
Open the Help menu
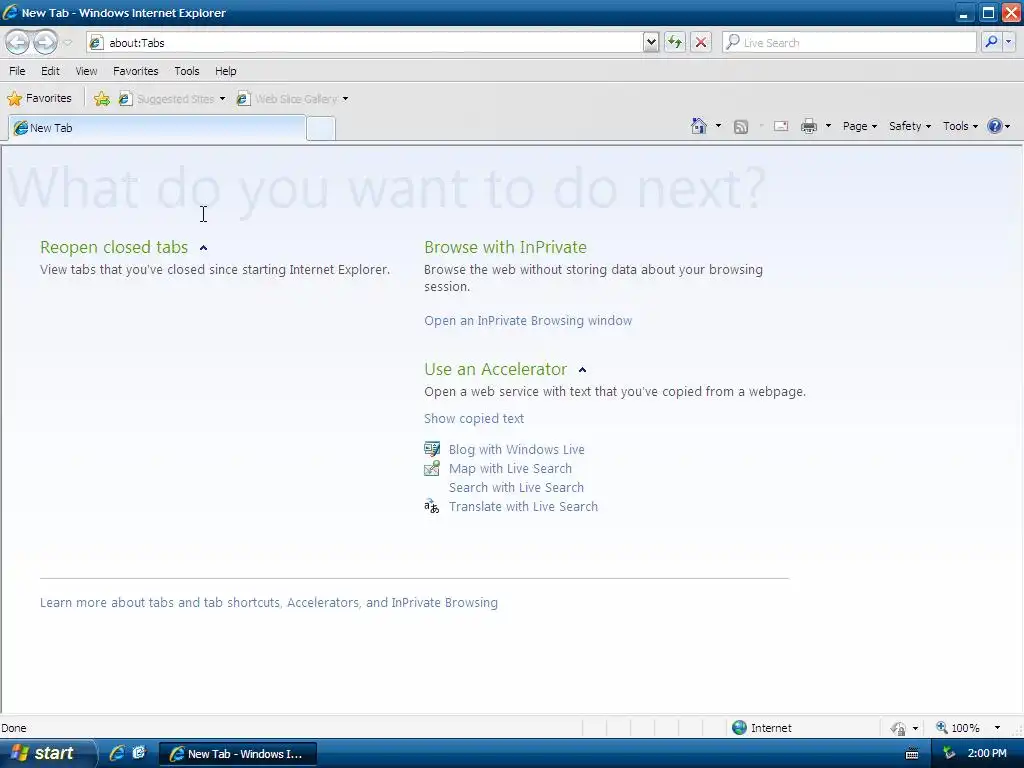coord(226,71)
